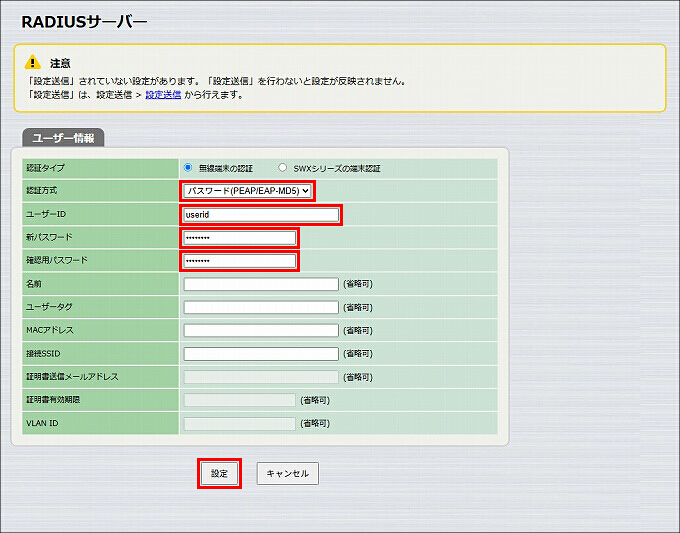
Task: Click the ユーザーID row label
Action: pos(46,214)
